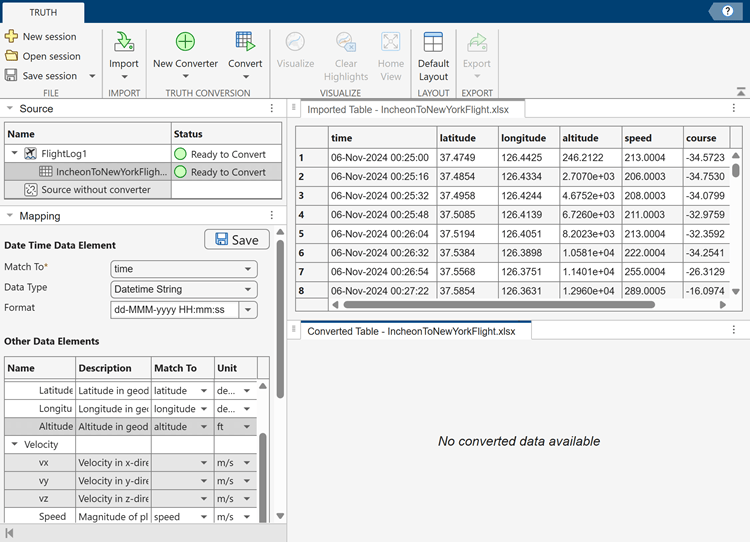Click the Format dd-MMM-yyyy HH:mm:ss field
Viewport: 750px width, 542px height.
(175, 310)
